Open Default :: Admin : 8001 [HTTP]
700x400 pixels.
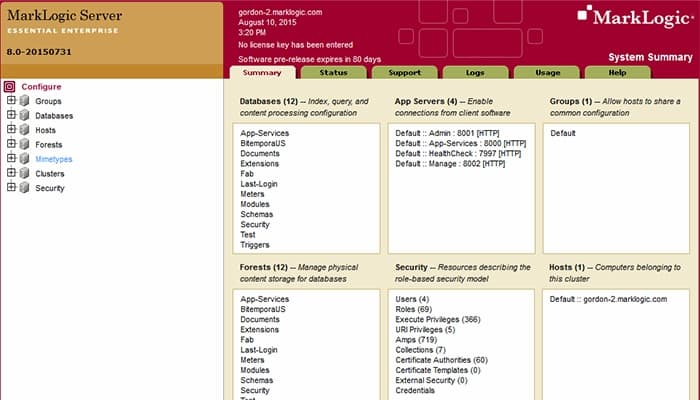447,133
